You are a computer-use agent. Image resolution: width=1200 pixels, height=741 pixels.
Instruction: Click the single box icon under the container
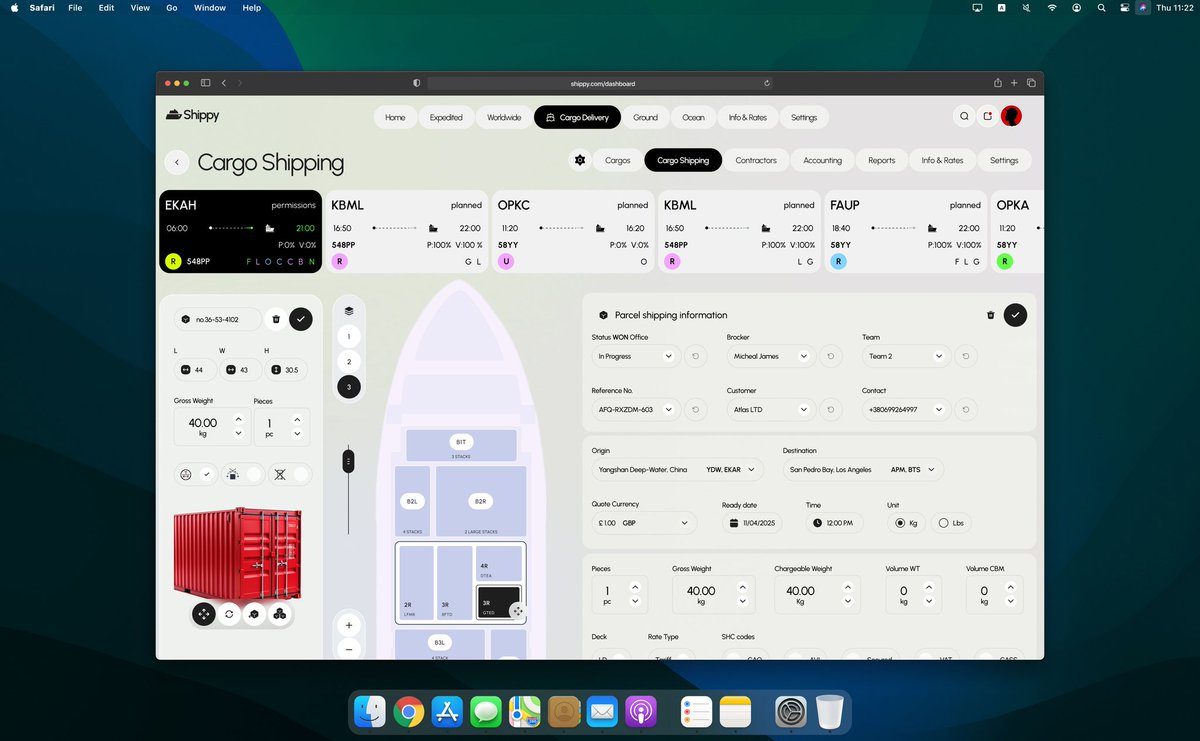(254, 614)
